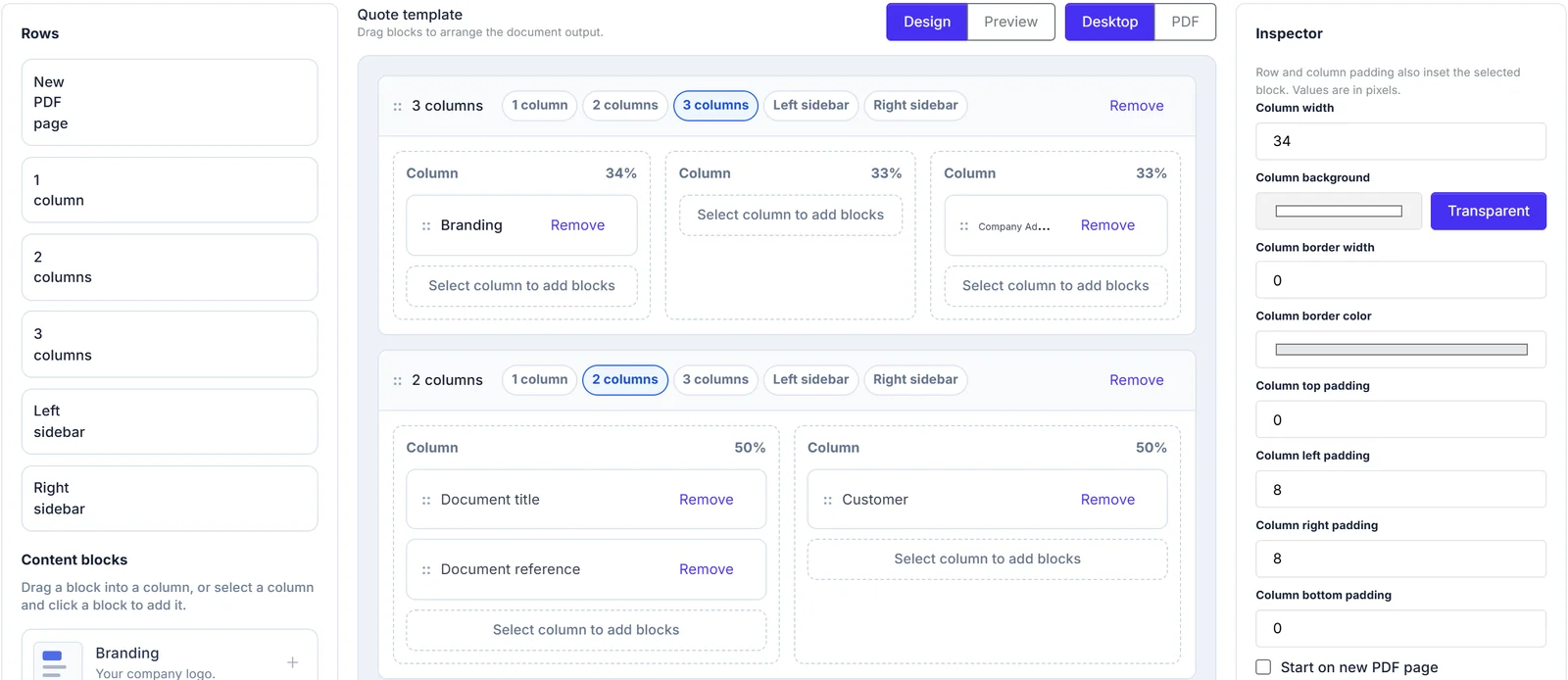Click the Column border width field
Screen dimensions: 1568x680
point(1400,280)
